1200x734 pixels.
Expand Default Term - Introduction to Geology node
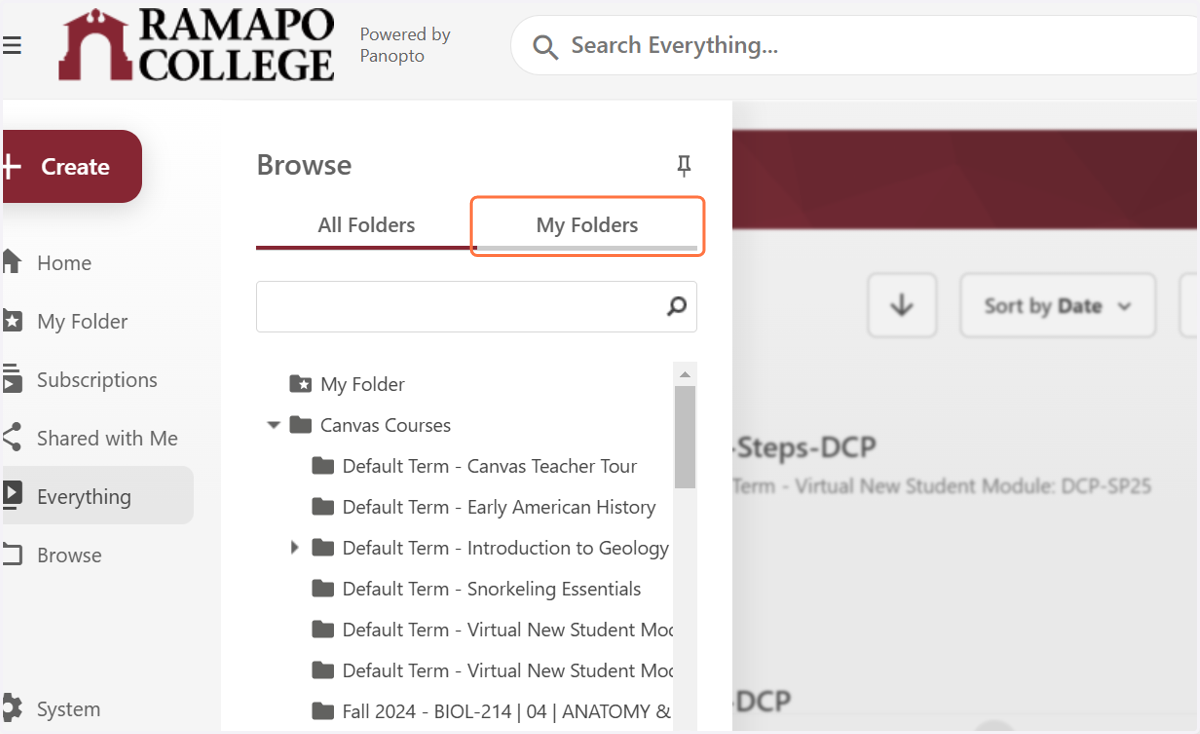coord(294,548)
